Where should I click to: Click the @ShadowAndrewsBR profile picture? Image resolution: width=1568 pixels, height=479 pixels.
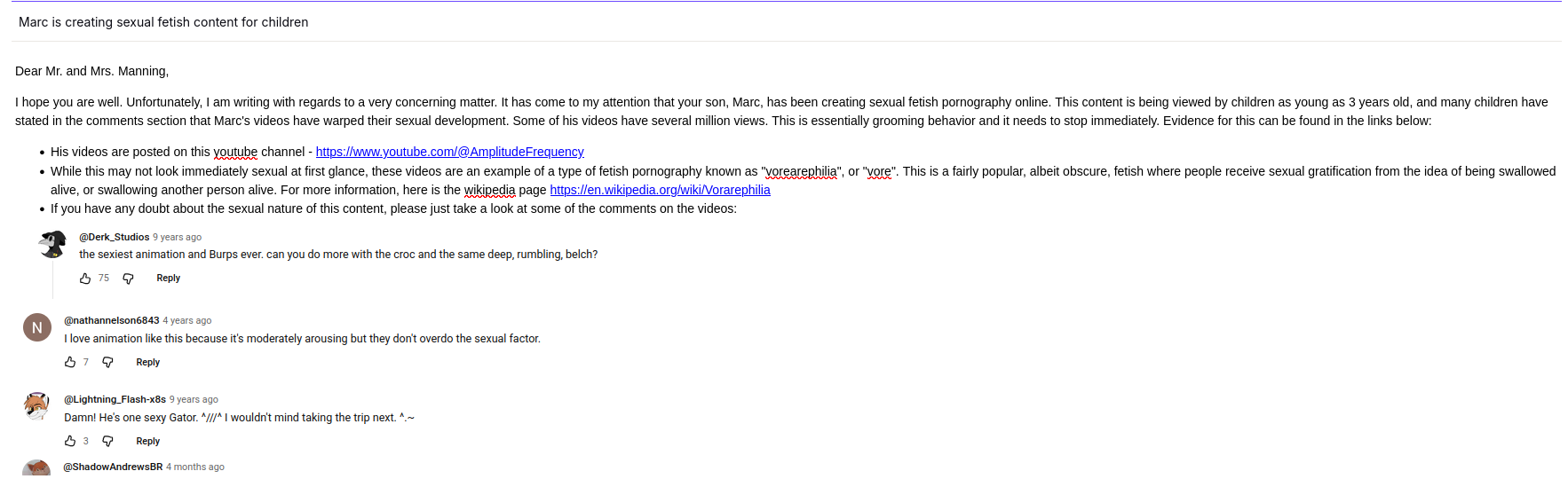pyautogui.click(x=37, y=470)
